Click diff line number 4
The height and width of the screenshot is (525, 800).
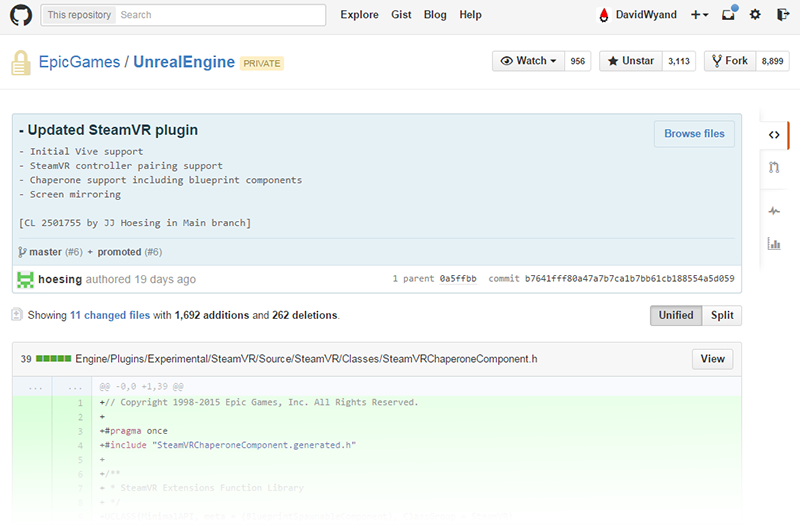pyautogui.click(x=80, y=446)
